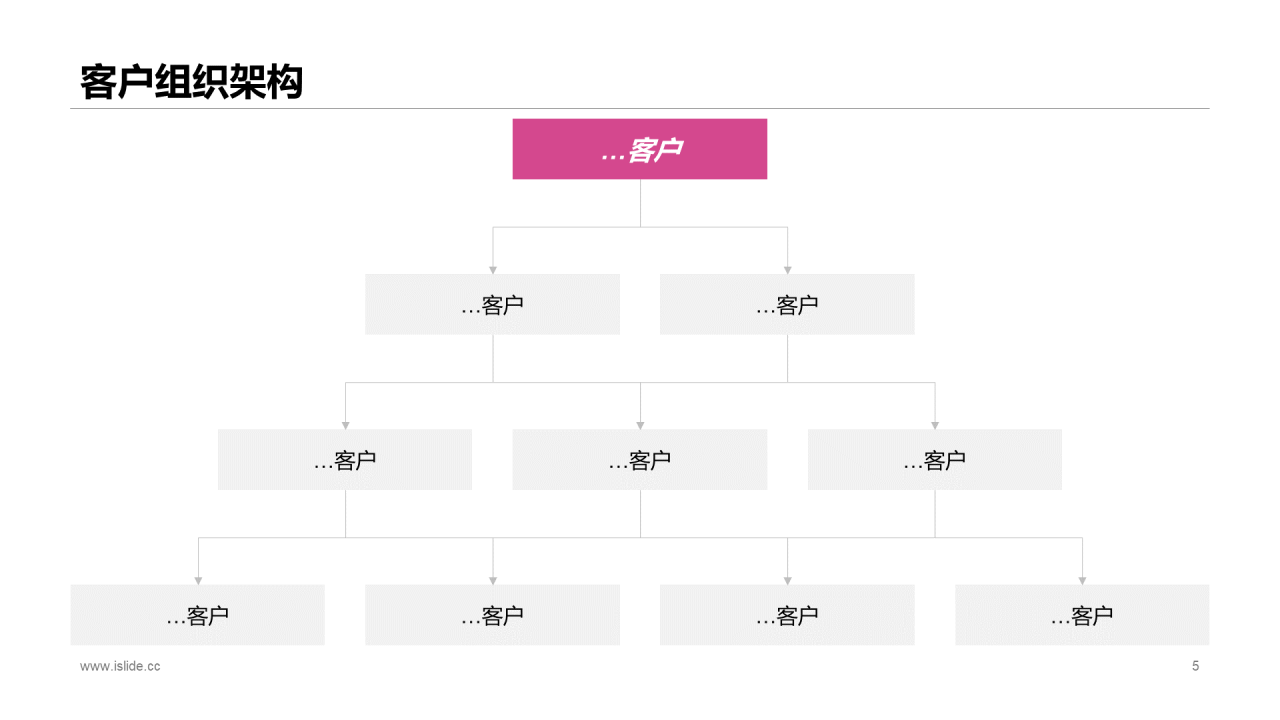The width and height of the screenshot is (1280, 720).
Task: Select arrowhead entering right second-row box
Action: [x=787, y=270]
